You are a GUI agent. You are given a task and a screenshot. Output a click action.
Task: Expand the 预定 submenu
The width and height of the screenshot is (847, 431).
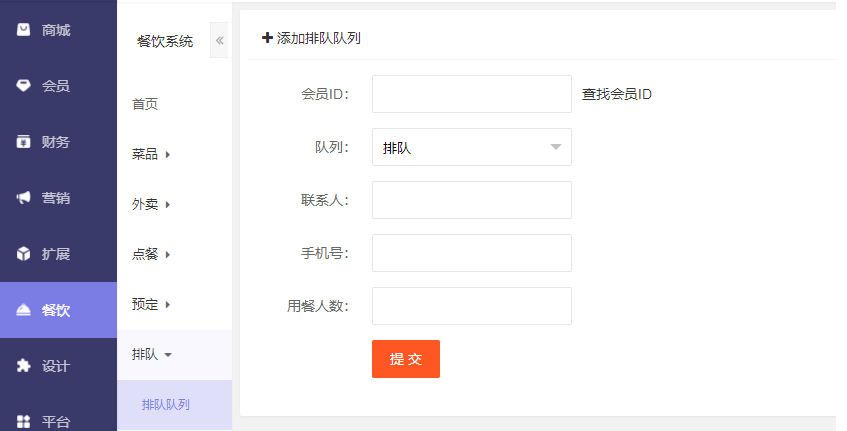pyautogui.click(x=152, y=304)
